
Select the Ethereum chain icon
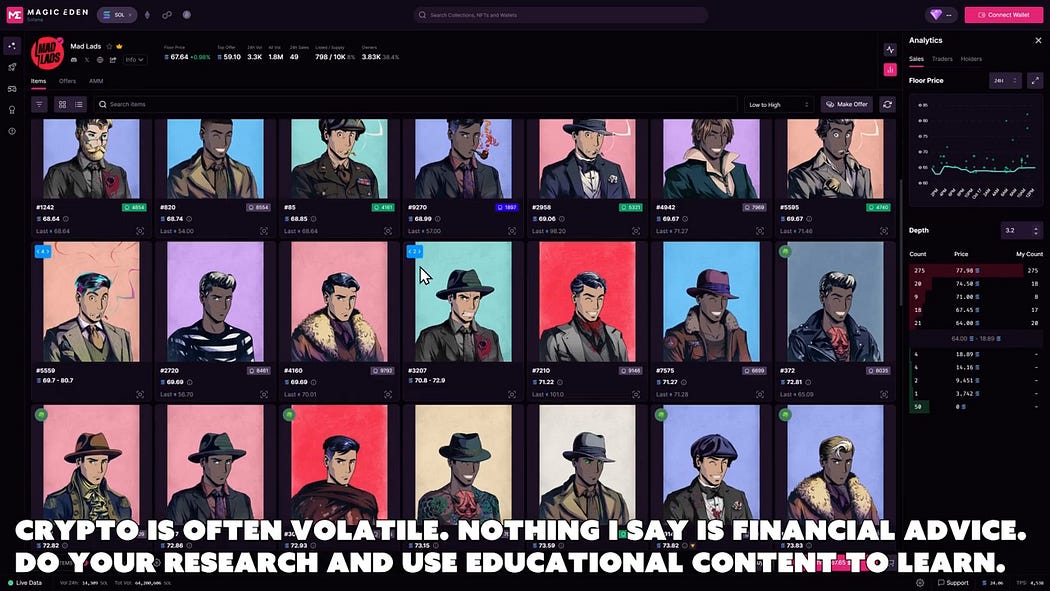tap(147, 15)
